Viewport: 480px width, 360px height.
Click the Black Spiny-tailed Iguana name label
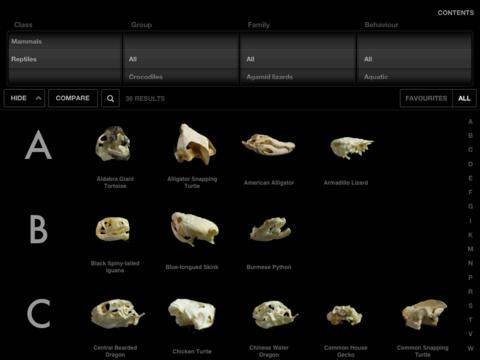tap(115, 267)
